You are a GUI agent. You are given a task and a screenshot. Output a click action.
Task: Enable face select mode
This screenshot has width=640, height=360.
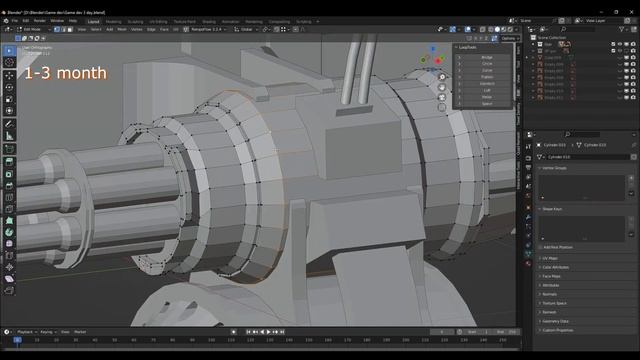coord(70,29)
